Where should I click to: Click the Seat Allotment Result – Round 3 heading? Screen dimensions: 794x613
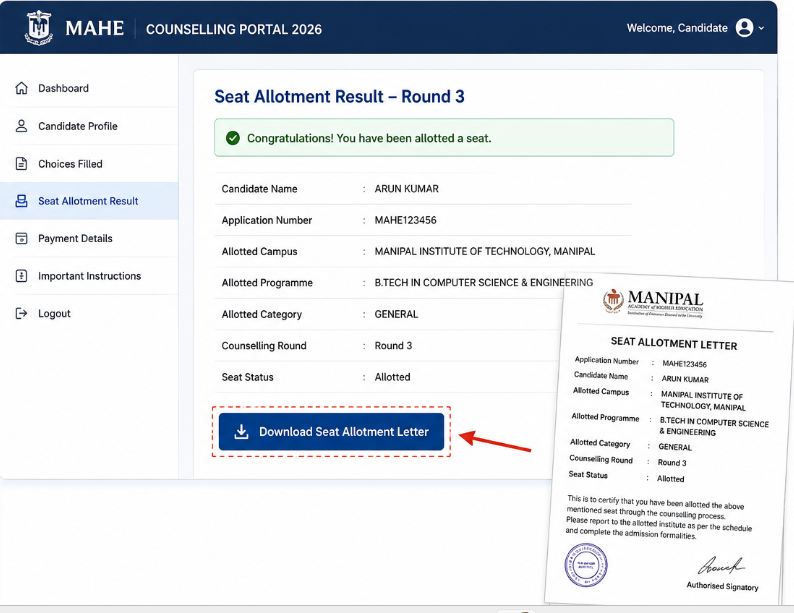click(x=339, y=96)
